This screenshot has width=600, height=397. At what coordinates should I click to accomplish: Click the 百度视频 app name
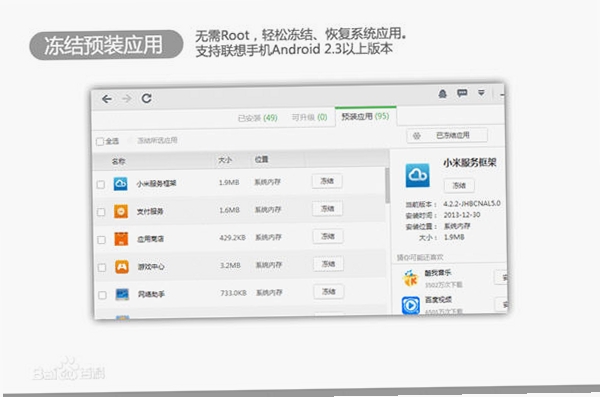tap(439, 300)
